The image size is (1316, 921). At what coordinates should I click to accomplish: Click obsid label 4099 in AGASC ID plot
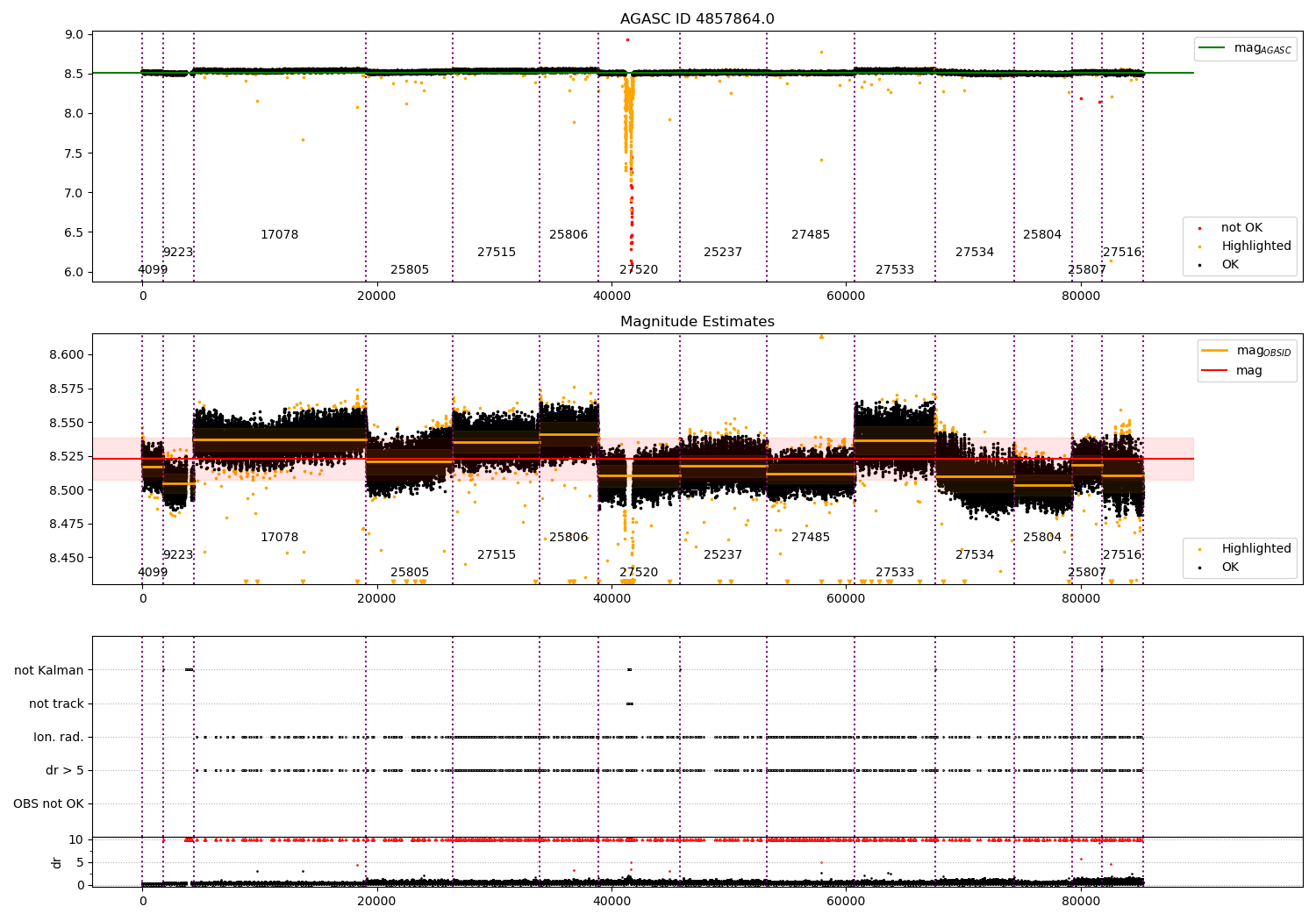[153, 269]
